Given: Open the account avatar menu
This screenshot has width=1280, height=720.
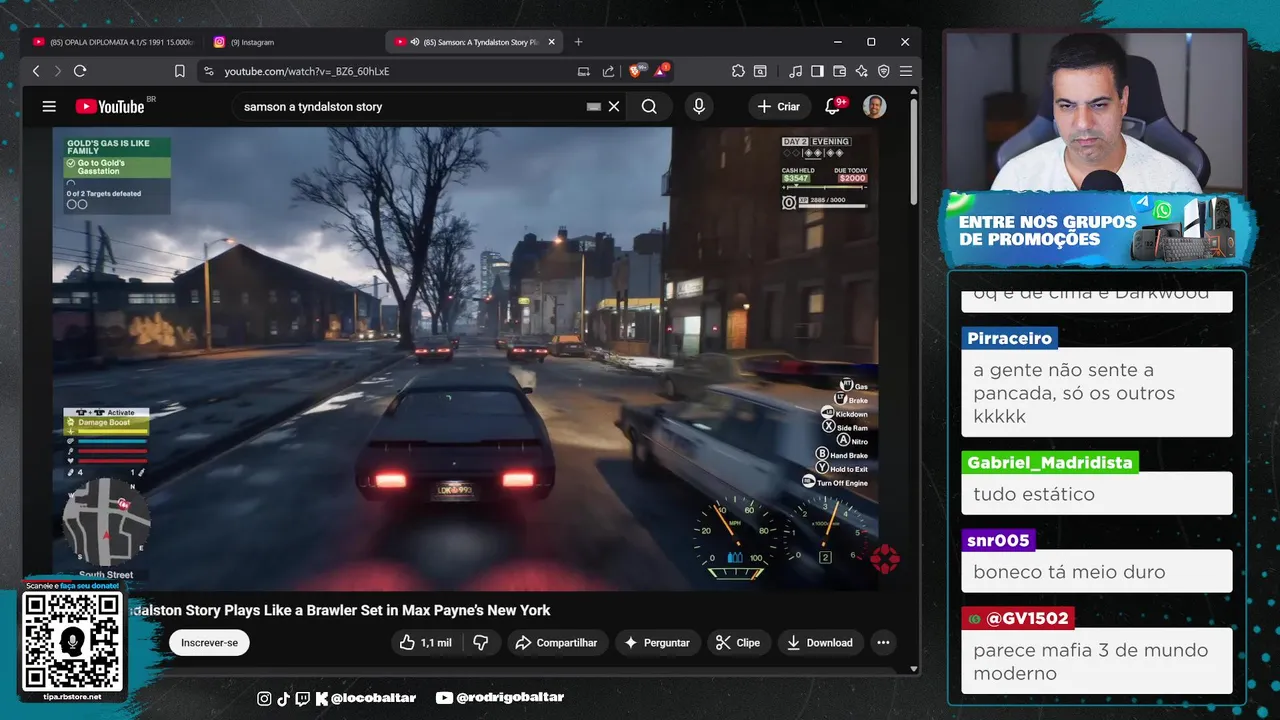Looking at the screenshot, I should (x=874, y=106).
